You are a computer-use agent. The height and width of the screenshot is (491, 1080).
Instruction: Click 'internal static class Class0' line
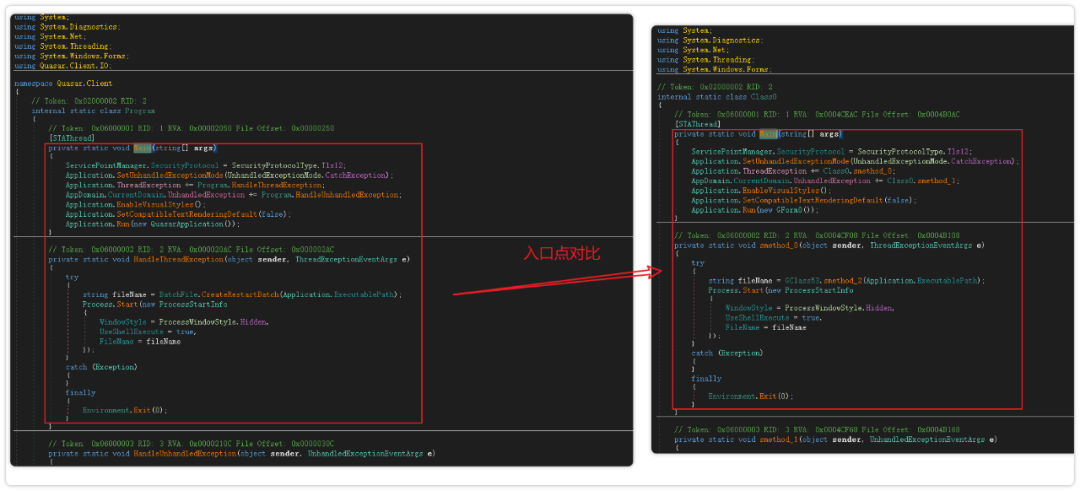[718, 97]
